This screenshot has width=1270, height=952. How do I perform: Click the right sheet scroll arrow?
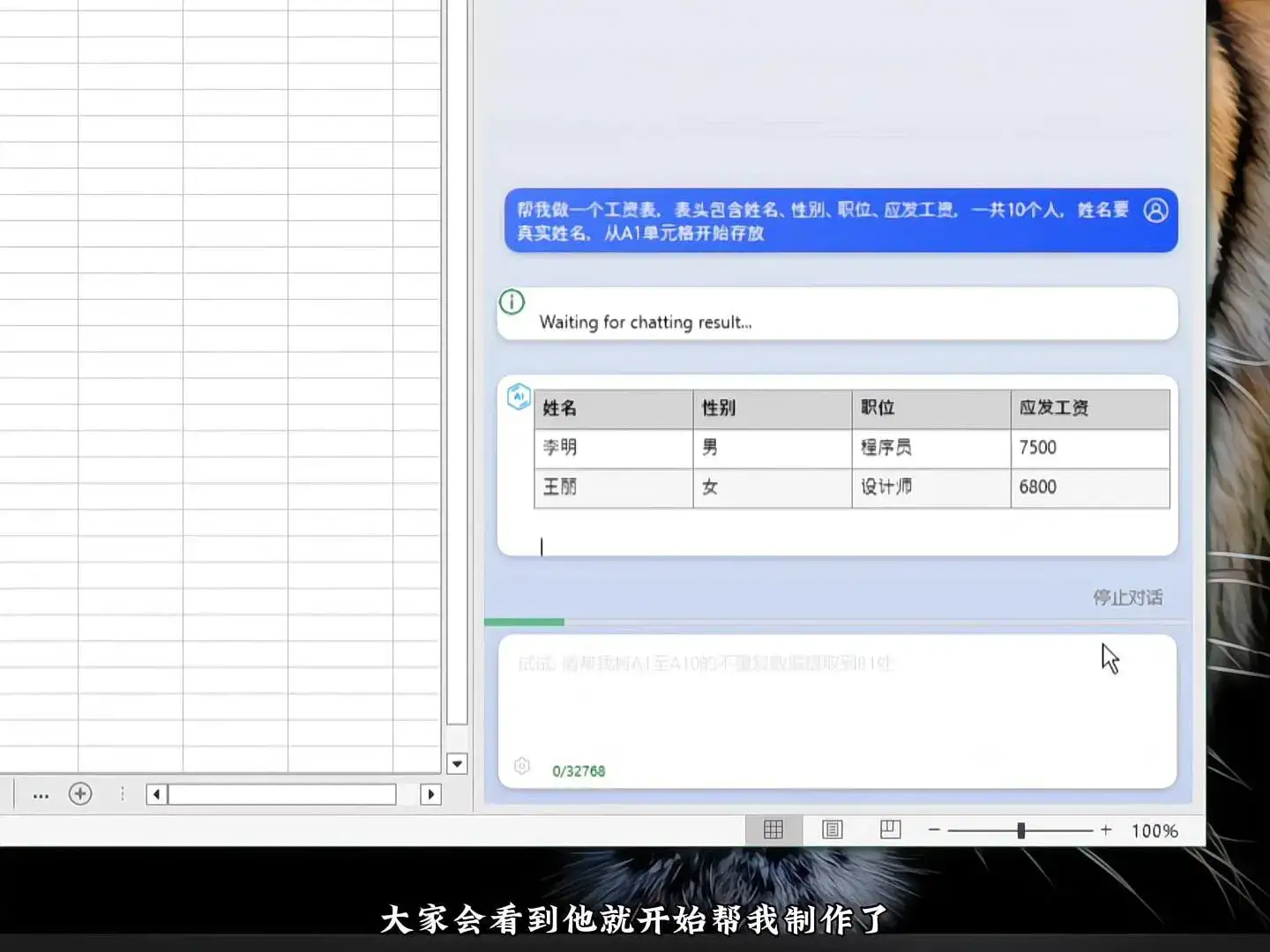pos(431,794)
